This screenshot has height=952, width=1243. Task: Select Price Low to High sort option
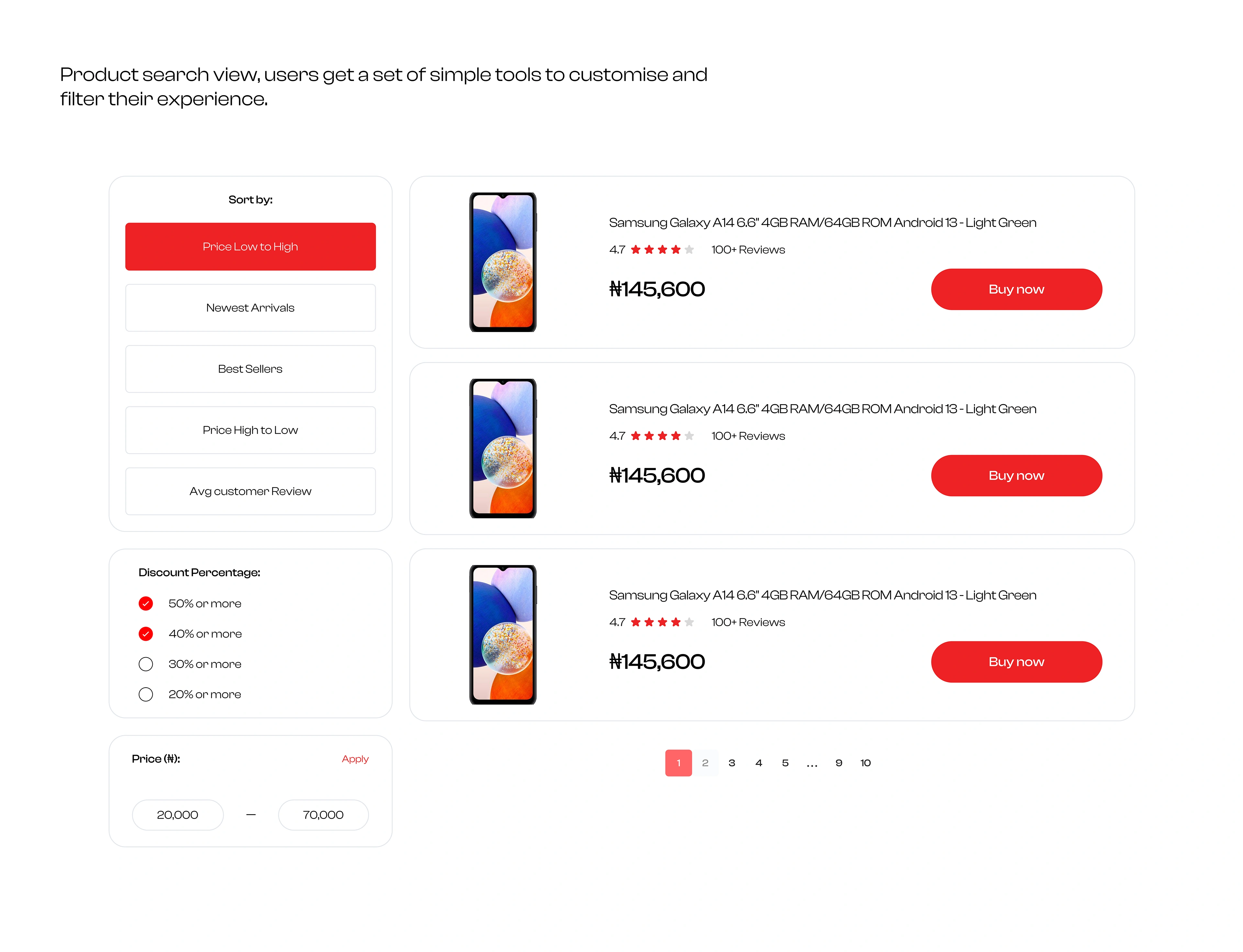point(250,247)
